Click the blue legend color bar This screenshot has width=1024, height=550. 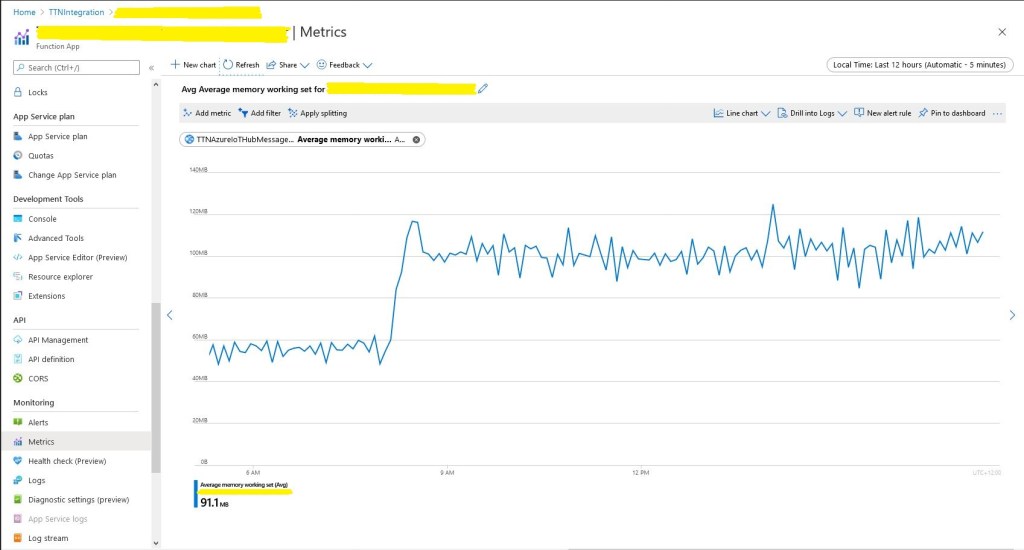(196, 494)
